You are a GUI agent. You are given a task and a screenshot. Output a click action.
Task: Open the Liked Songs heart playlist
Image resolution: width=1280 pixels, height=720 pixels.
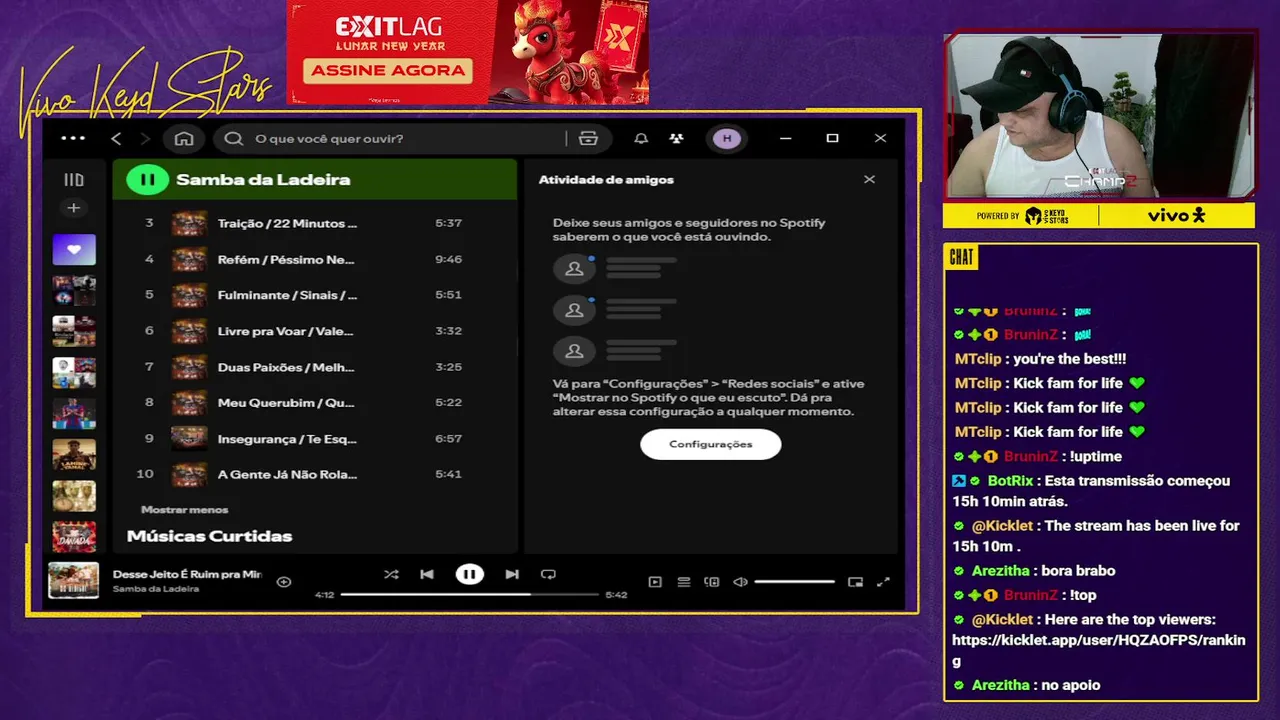pos(74,249)
